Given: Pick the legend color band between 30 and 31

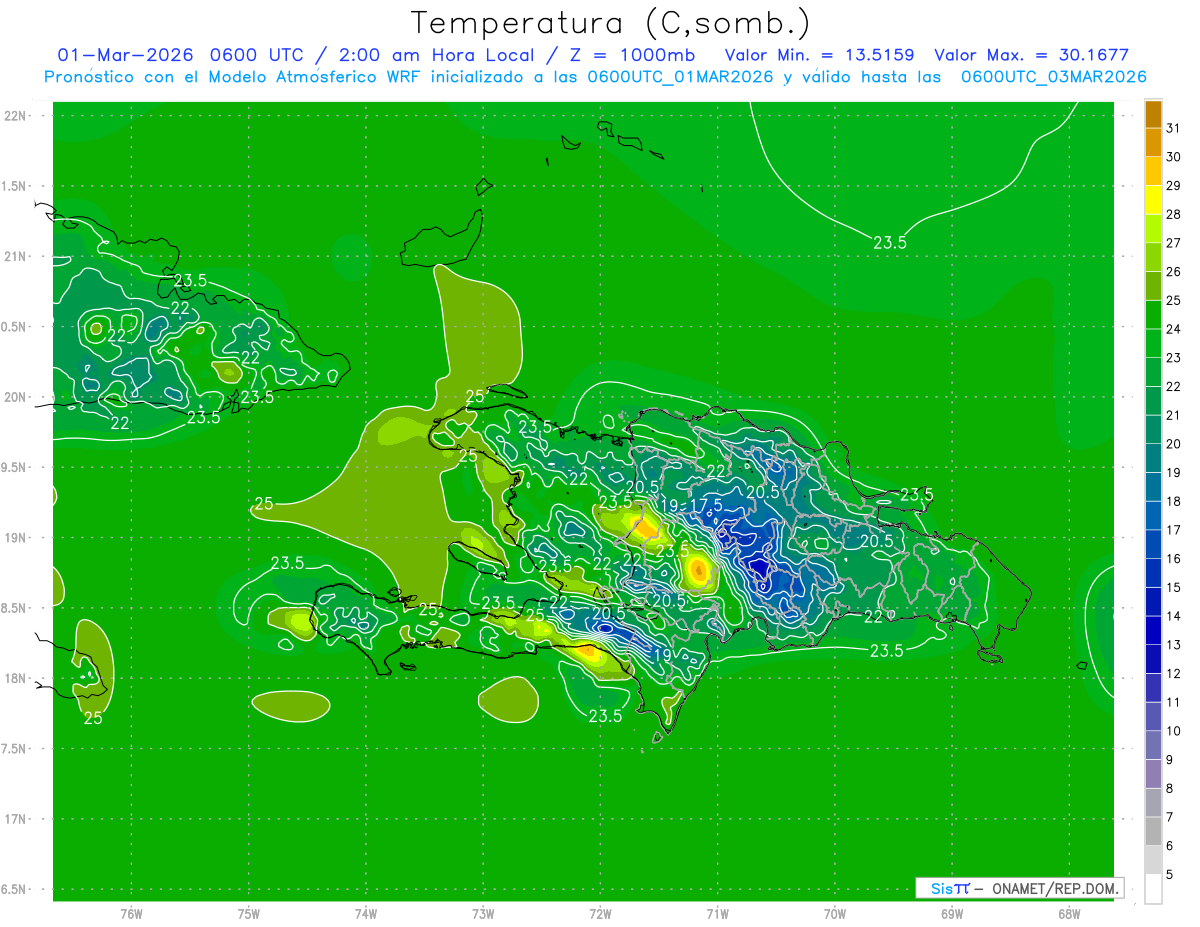Looking at the screenshot, I should click(x=1153, y=143).
